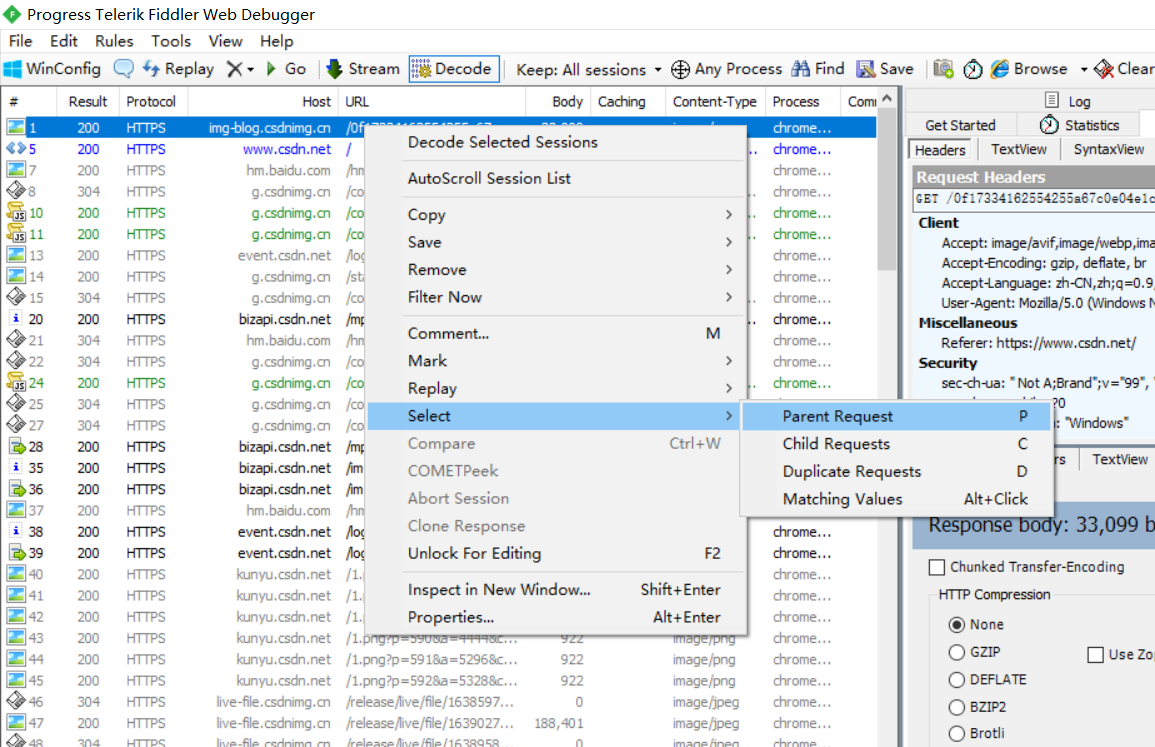Click the Response body size banner
The height and width of the screenshot is (747, 1155).
[x=1033, y=525]
